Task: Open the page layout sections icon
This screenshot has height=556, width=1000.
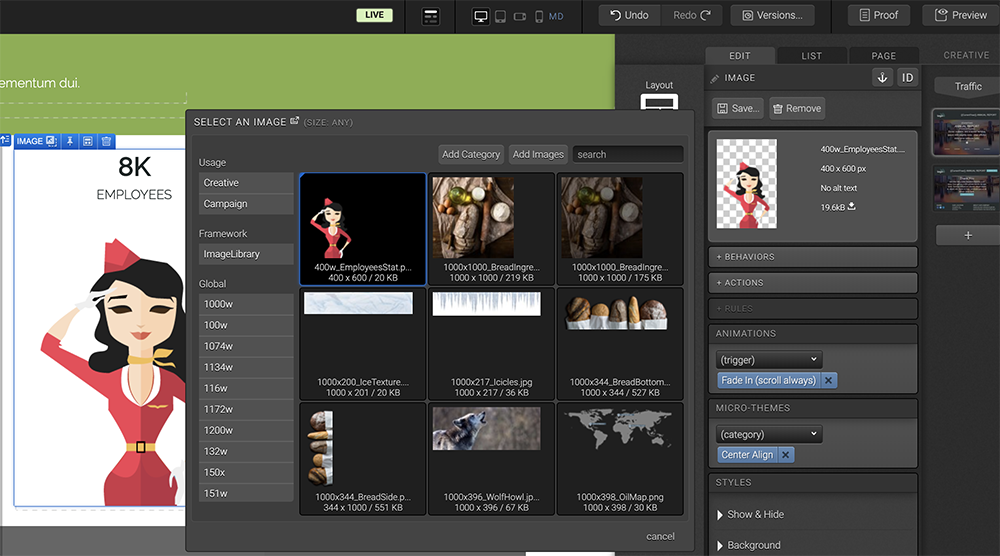Action: [430, 16]
